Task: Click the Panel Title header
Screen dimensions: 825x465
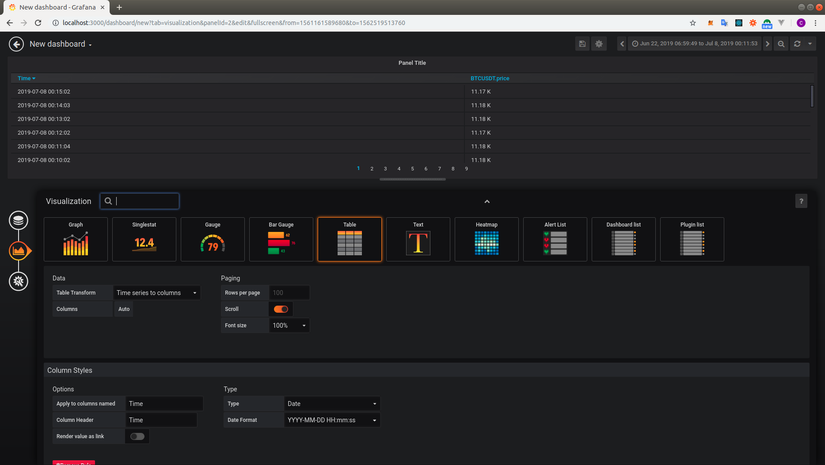Action: click(x=412, y=63)
